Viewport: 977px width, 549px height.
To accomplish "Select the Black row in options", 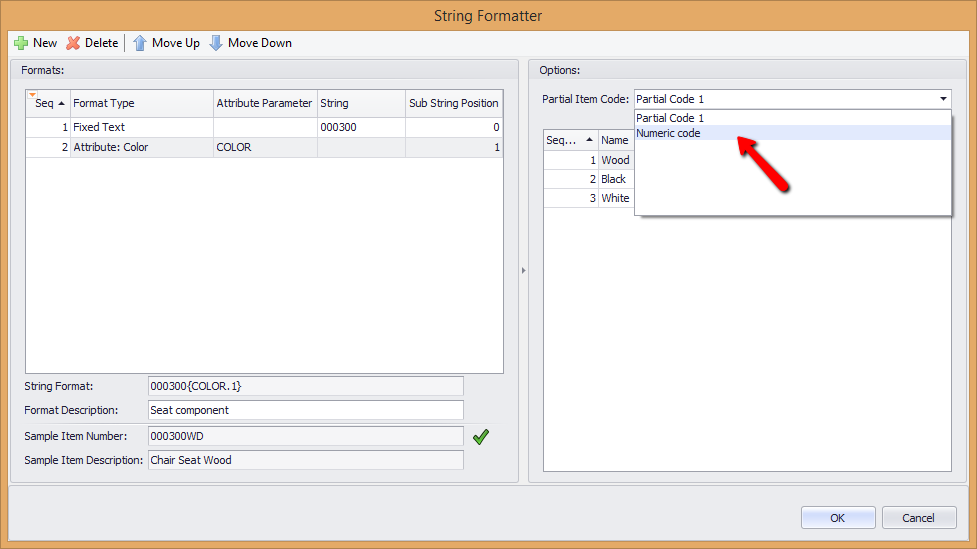I will (x=589, y=179).
